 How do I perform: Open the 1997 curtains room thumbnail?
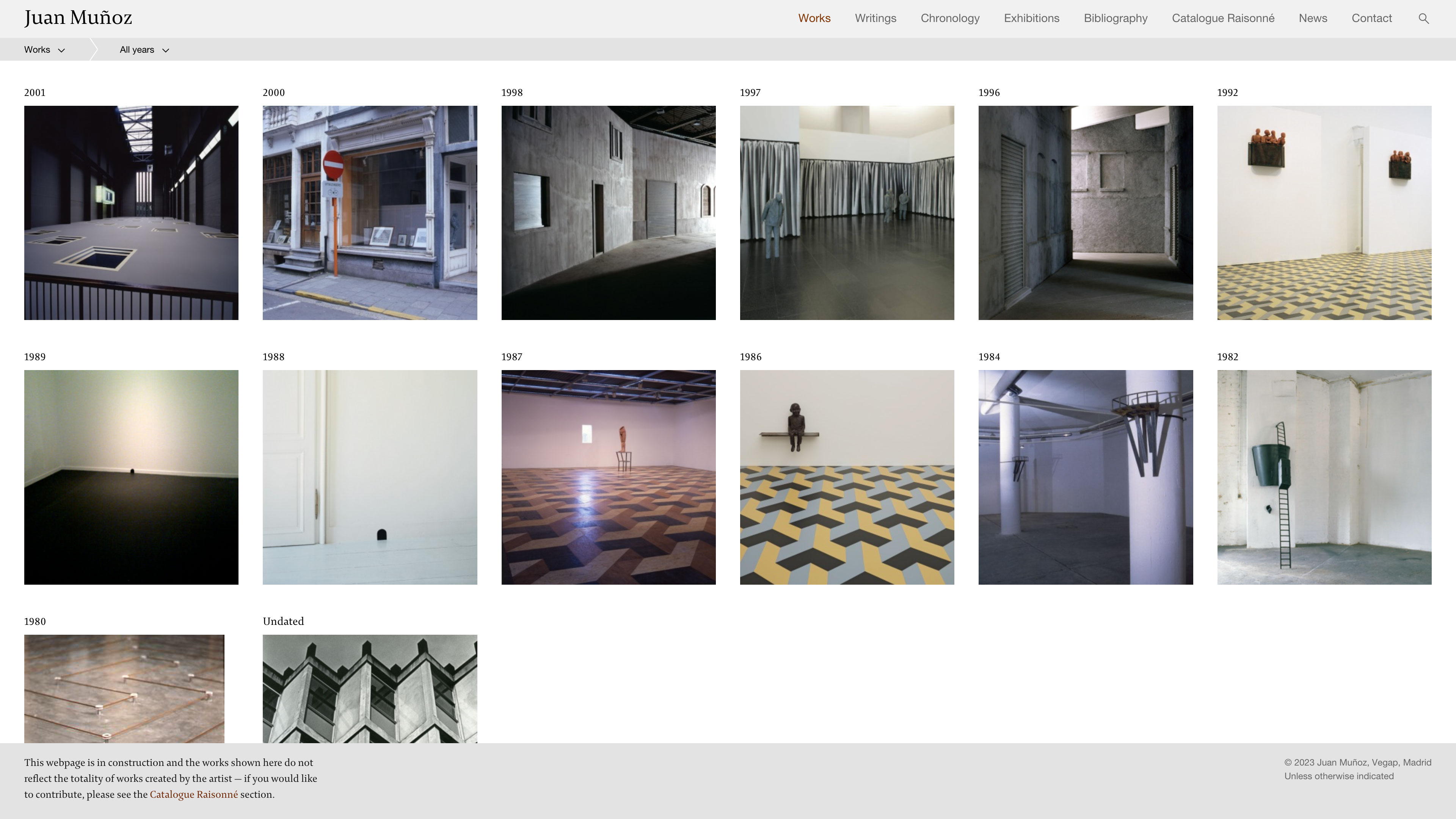coord(847,212)
